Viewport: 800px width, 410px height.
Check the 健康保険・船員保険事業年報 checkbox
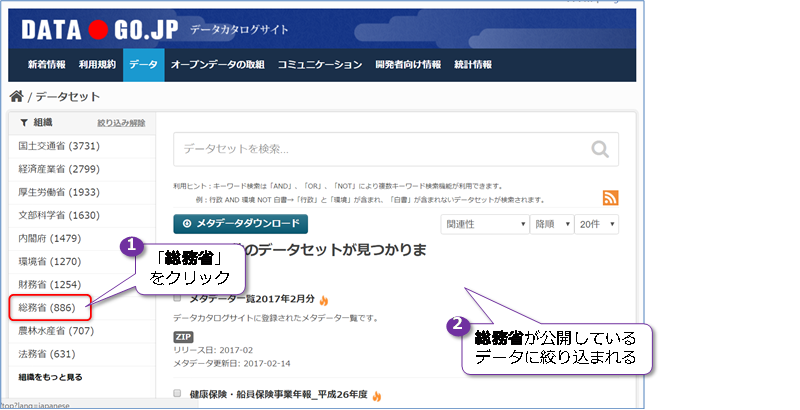click(x=178, y=393)
